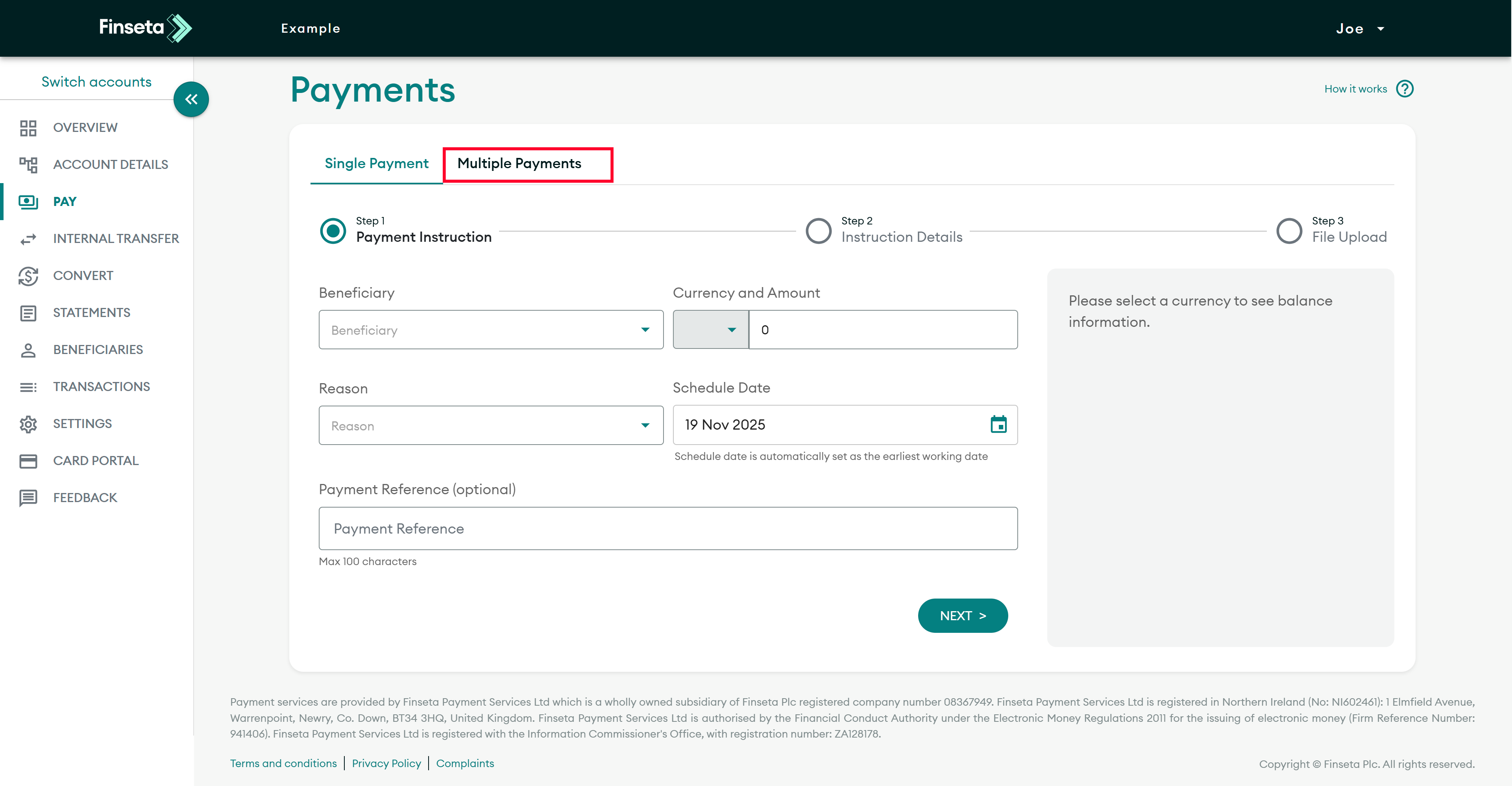This screenshot has width=1512, height=786.
Task: Collapse the sidebar with the double-chevron button
Action: coord(191,99)
